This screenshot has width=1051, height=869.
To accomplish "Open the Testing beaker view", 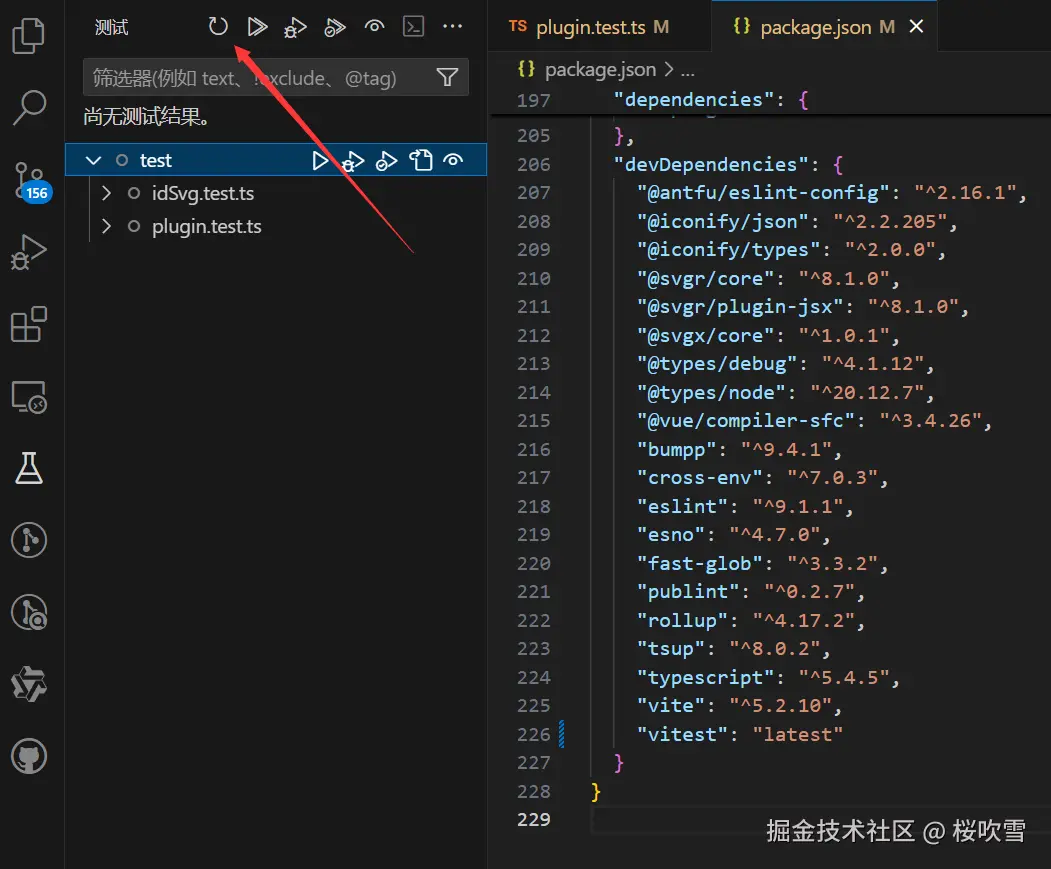I will pyautogui.click(x=29, y=468).
